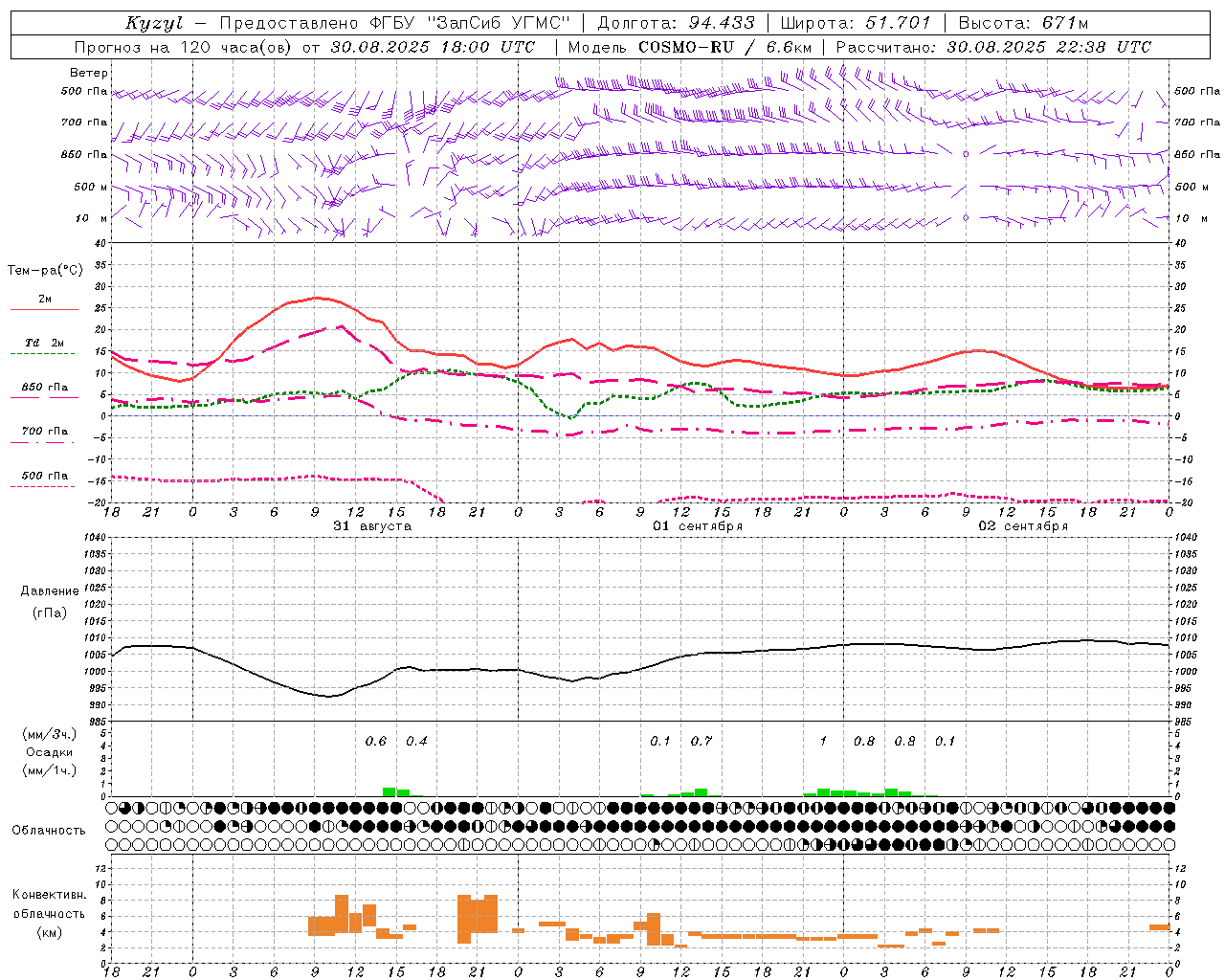Click the '(мм/3ч.)' precipitation unit label
The height and width of the screenshot is (980, 1225).
click(50, 734)
